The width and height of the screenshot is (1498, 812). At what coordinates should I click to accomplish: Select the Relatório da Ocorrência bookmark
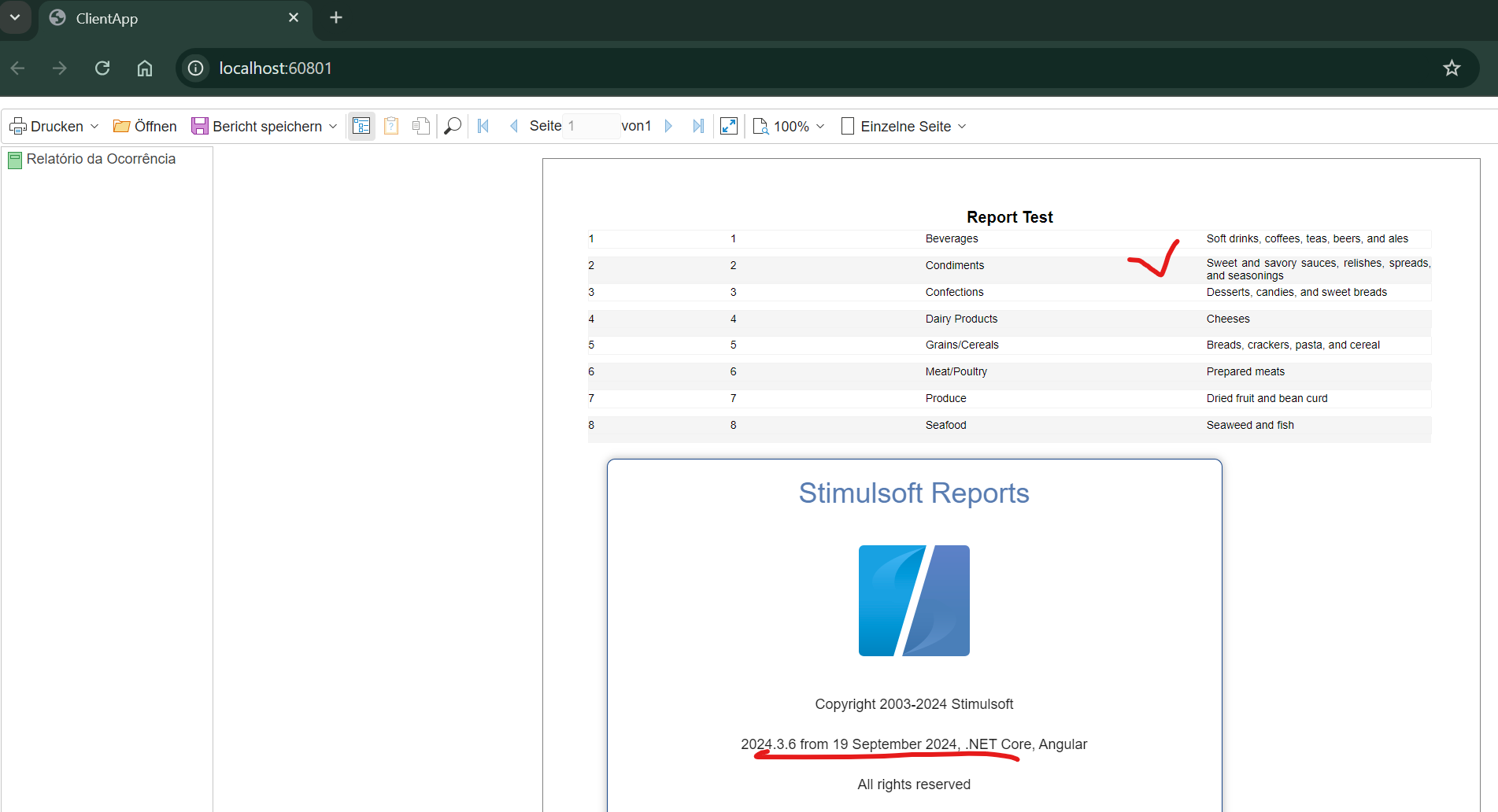click(x=101, y=159)
